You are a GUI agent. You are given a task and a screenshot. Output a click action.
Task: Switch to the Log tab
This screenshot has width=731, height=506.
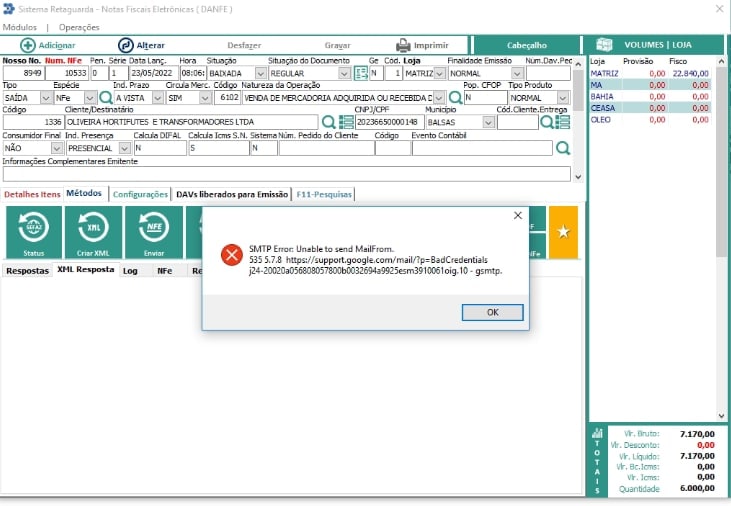(130, 270)
